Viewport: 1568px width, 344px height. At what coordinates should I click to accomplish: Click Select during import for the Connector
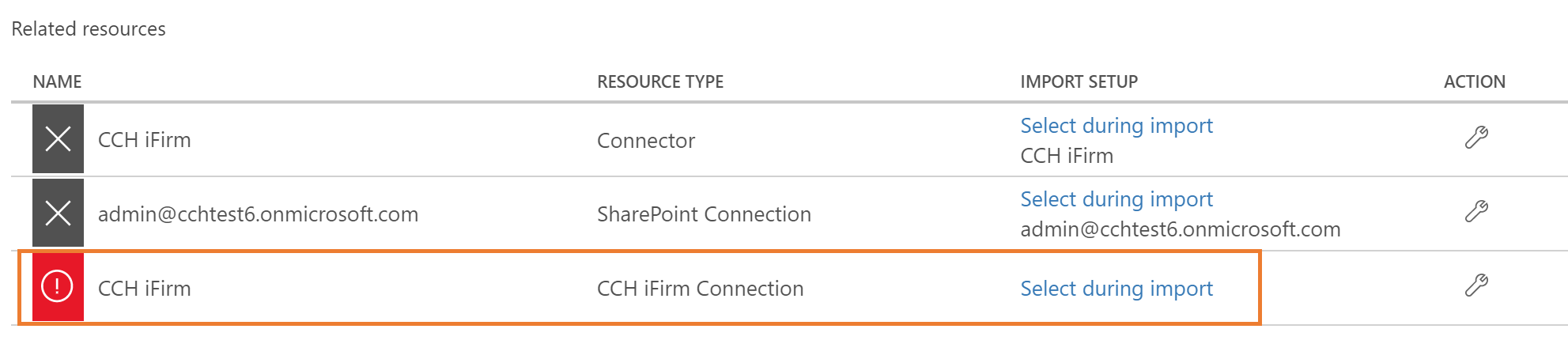(x=1116, y=126)
